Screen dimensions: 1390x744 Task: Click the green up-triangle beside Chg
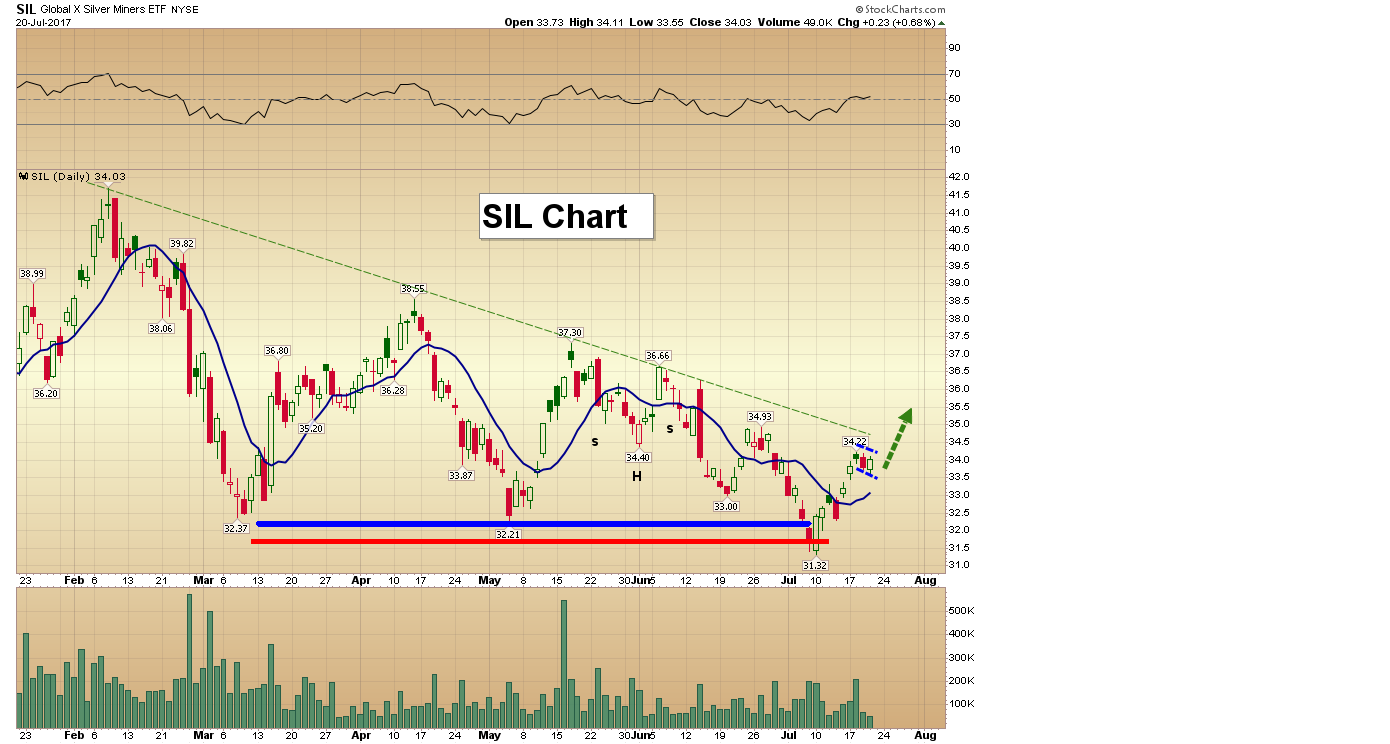pos(941,22)
